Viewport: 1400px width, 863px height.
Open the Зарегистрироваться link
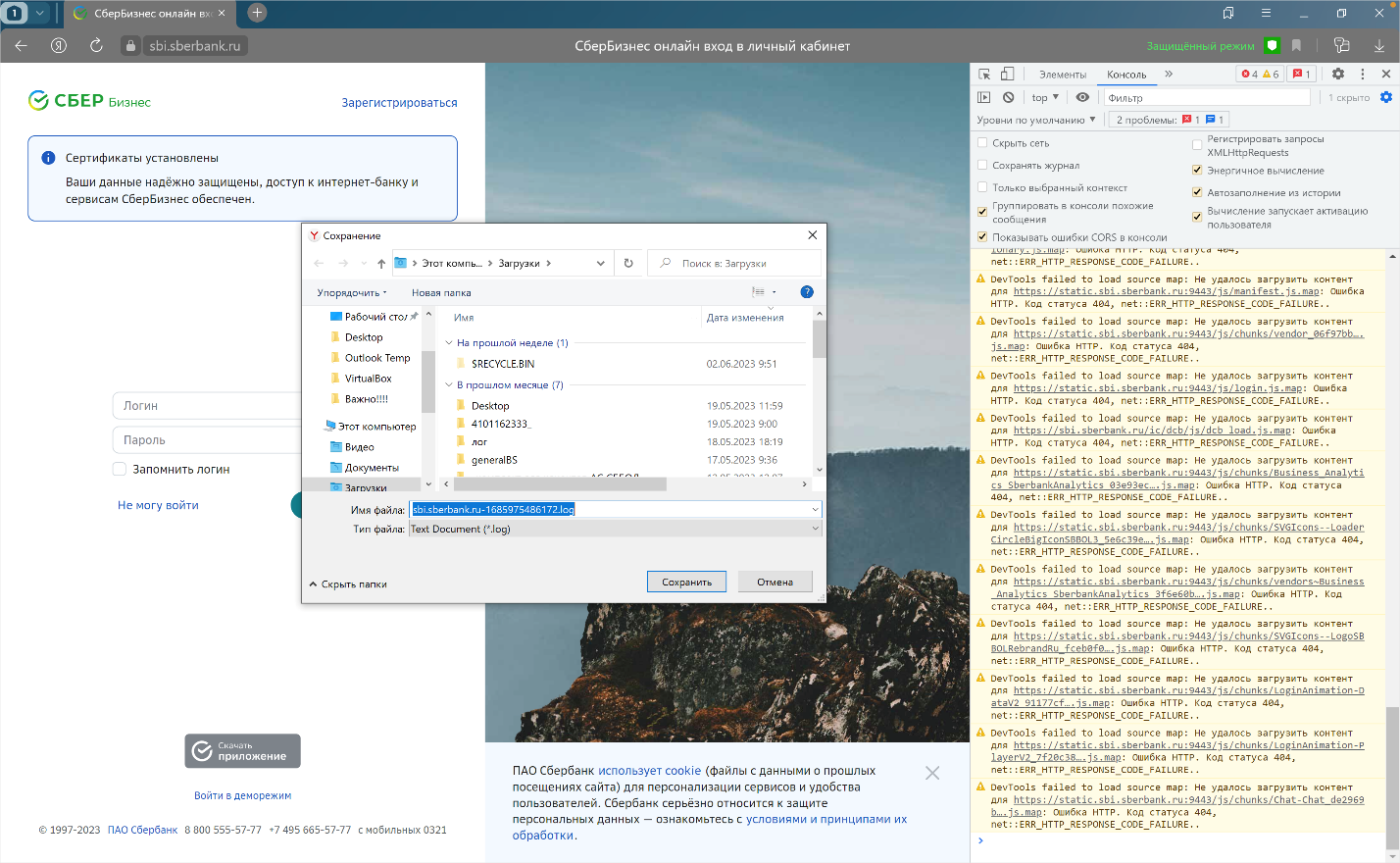[x=399, y=103]
